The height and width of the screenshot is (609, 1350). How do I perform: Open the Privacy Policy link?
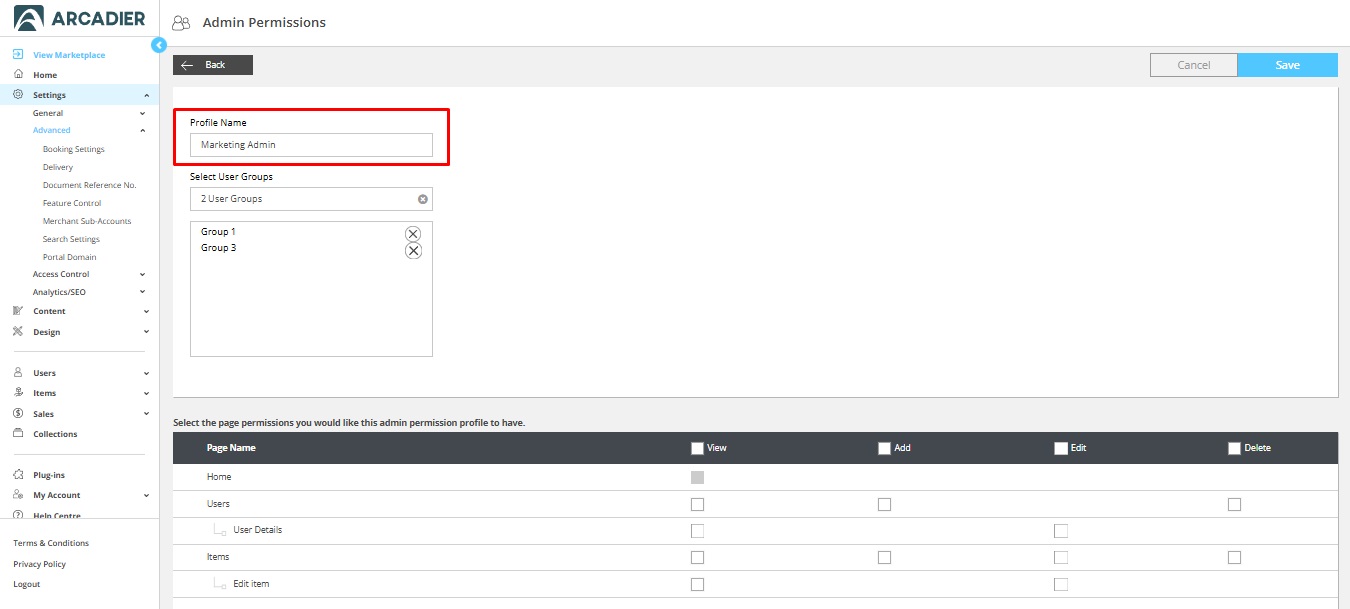[x=39, y=564]
